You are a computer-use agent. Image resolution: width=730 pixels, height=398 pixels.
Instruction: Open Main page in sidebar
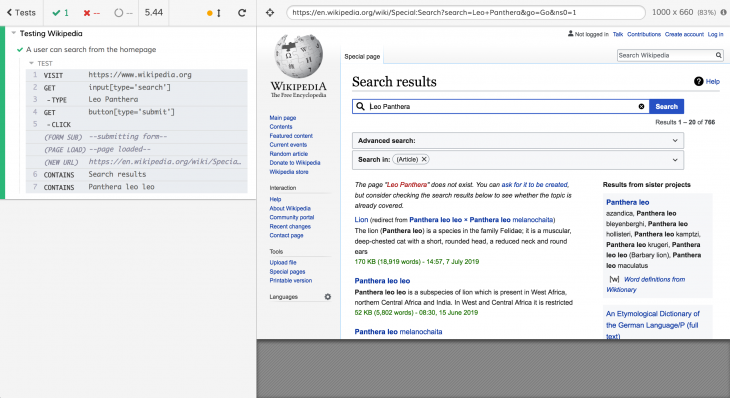[283, 118]
